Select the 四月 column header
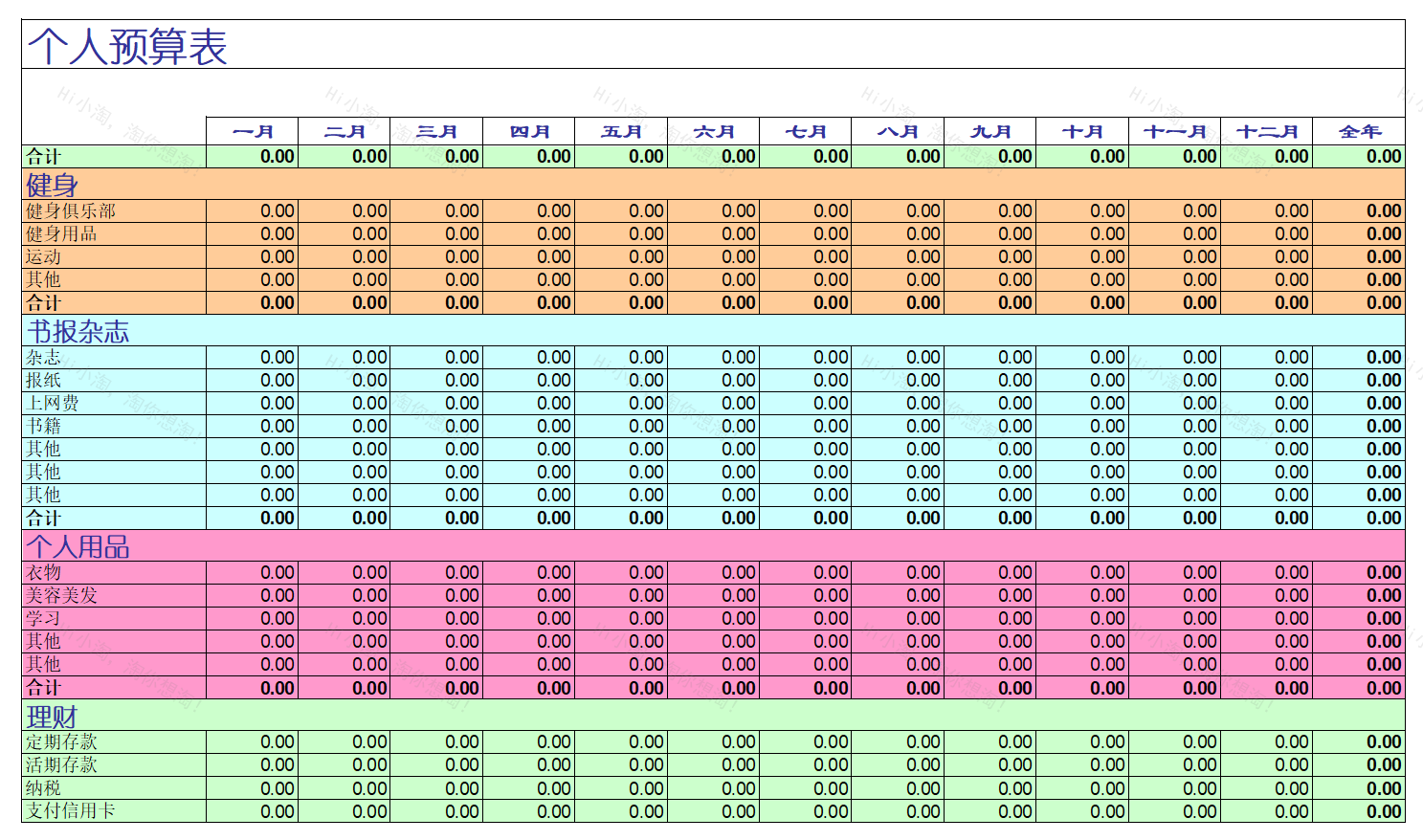This screenshot has height=840, width=1423. [529, 132]
